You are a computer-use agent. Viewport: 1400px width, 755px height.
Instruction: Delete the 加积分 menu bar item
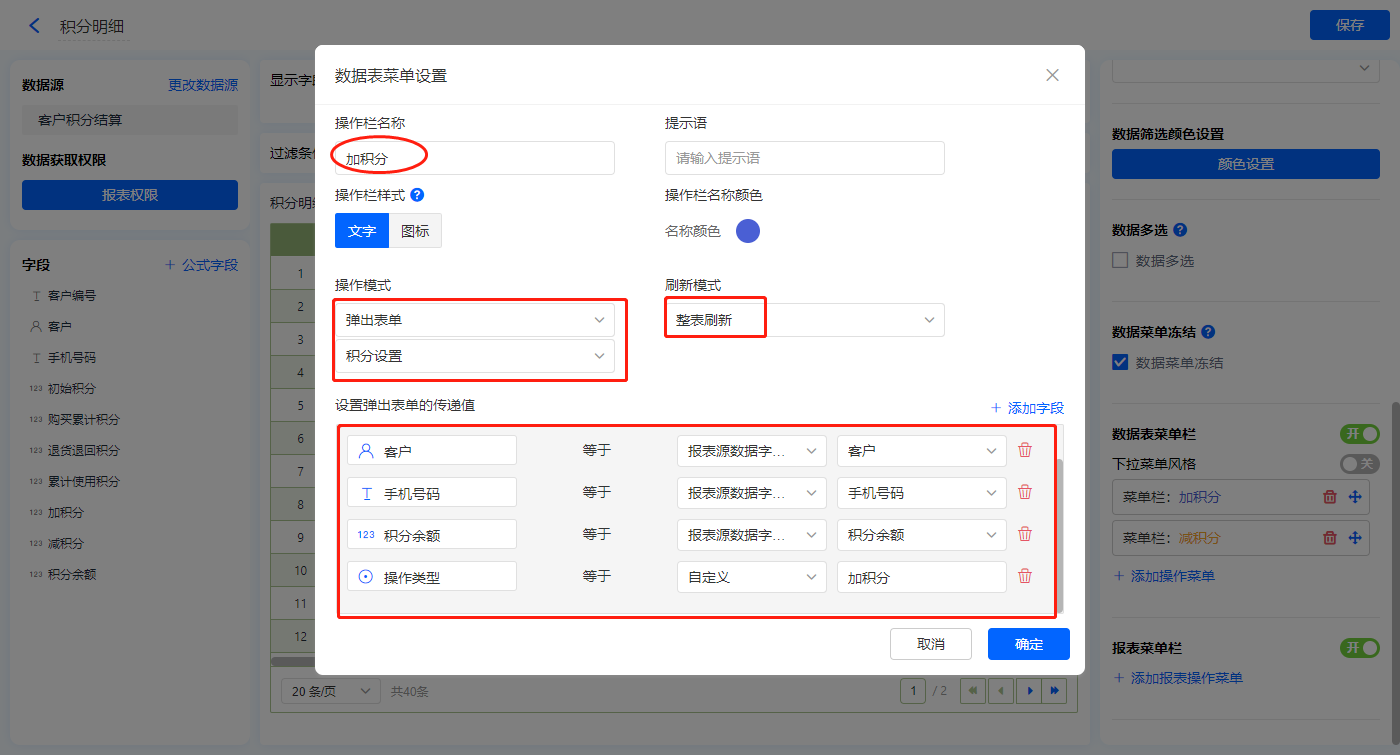(1330, 497)
